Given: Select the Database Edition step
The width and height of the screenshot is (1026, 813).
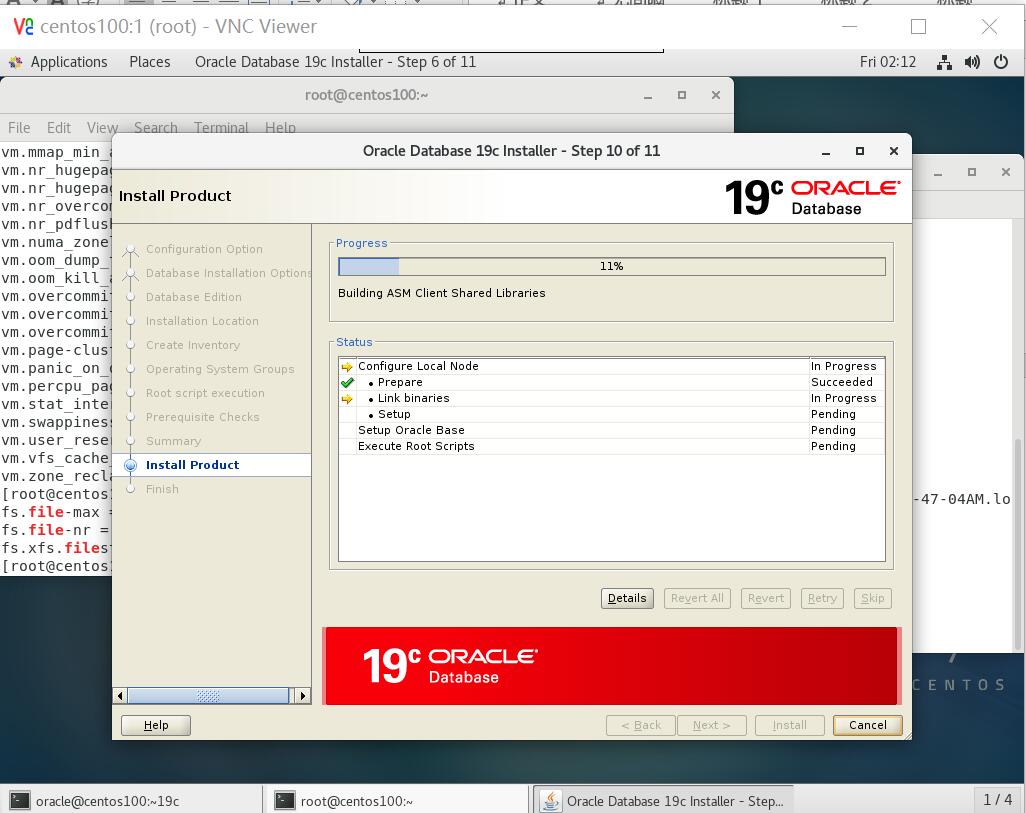Looking at the screenshot, I should (194, 297).
